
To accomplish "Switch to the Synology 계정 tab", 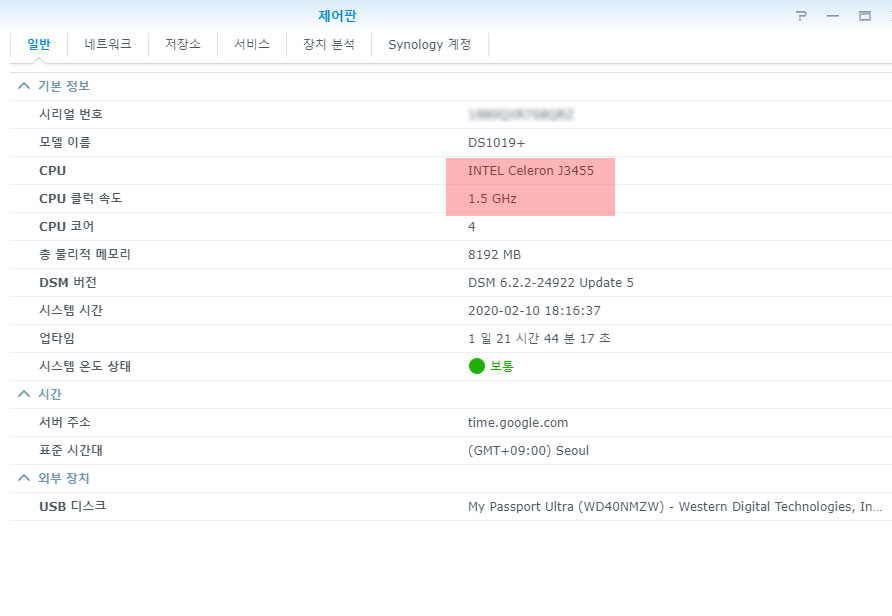I will tap(430, 44).
